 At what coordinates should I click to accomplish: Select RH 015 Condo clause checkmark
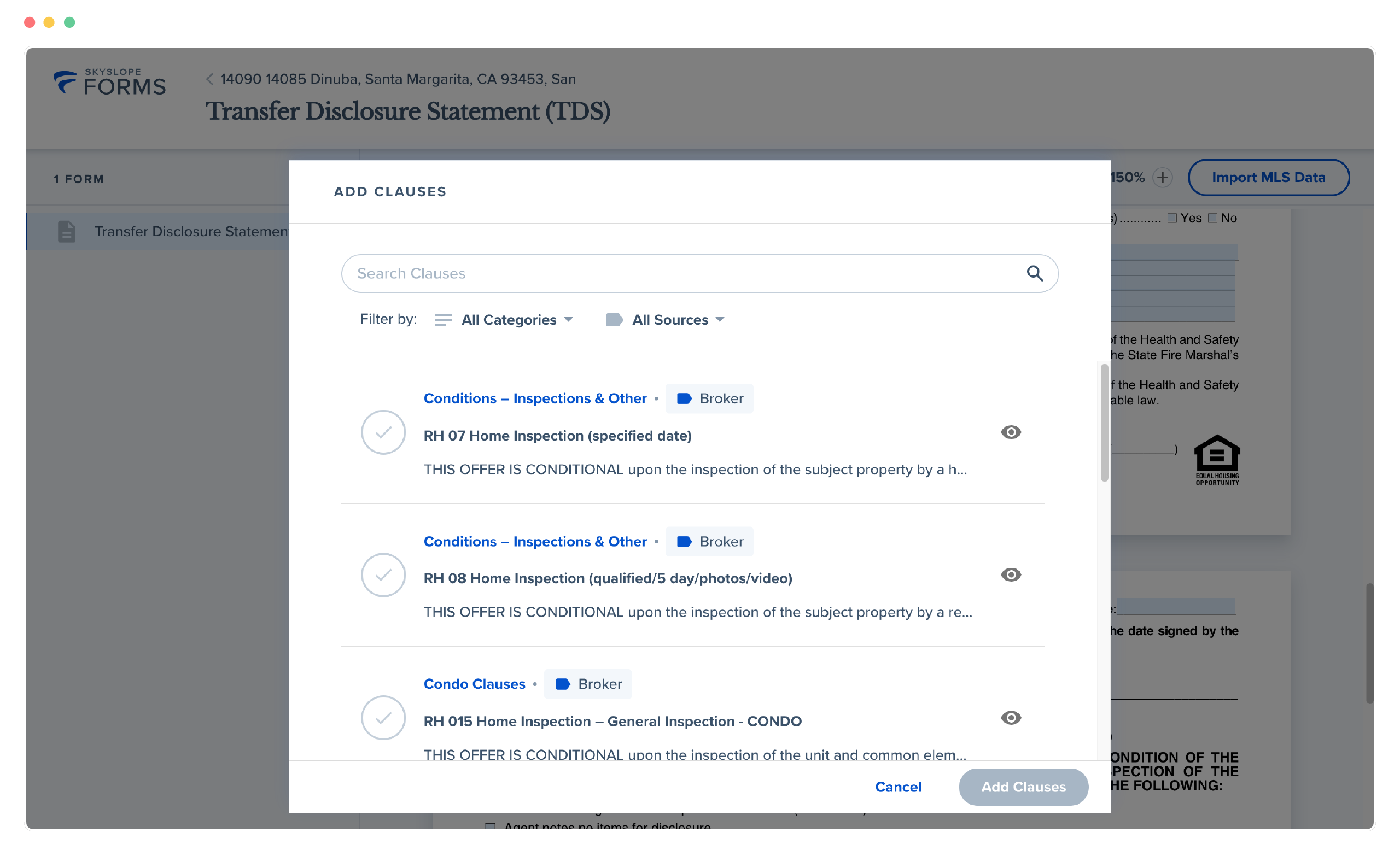pos(383,718)
